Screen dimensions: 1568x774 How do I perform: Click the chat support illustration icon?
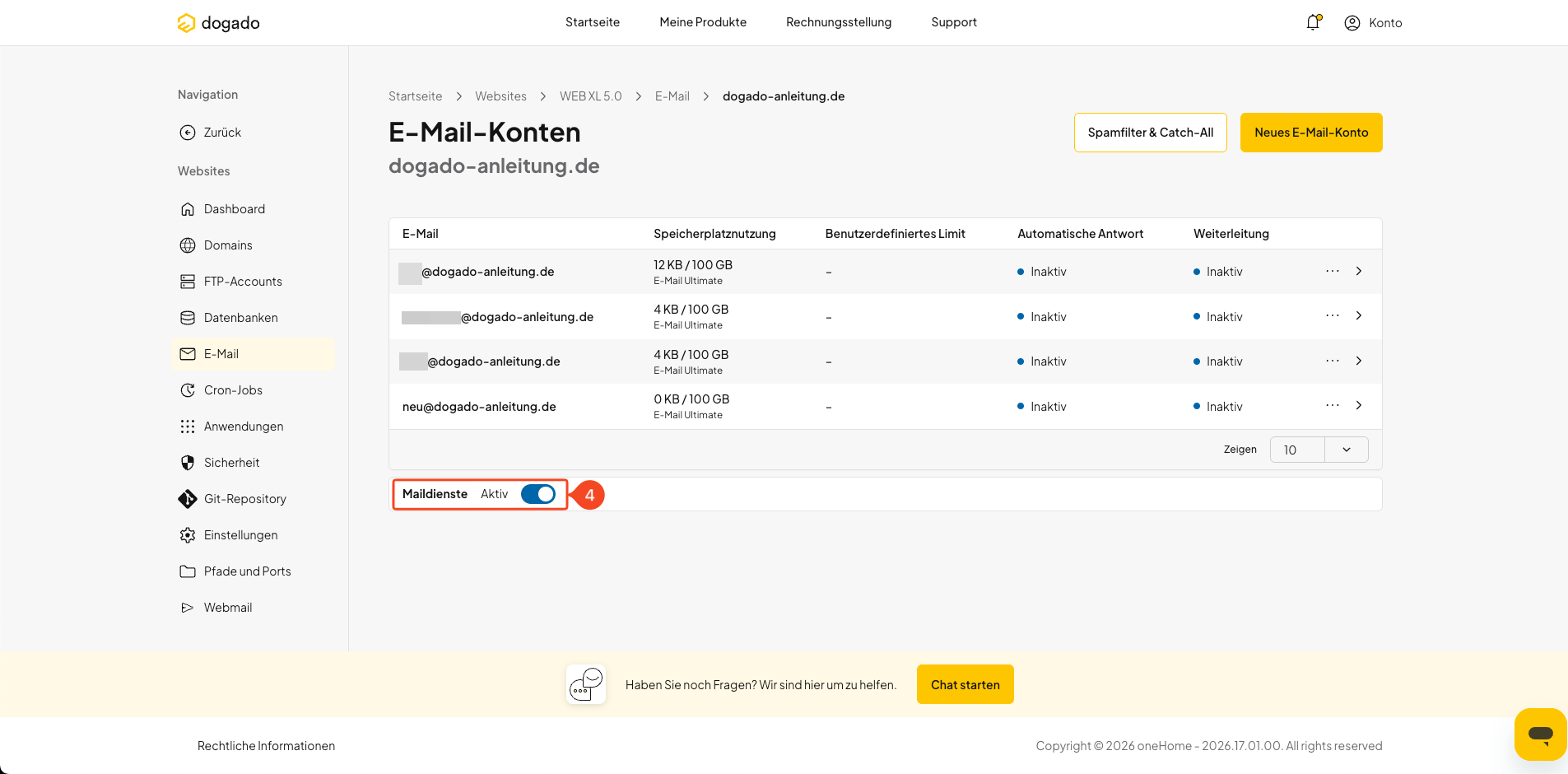click(586, 684)
